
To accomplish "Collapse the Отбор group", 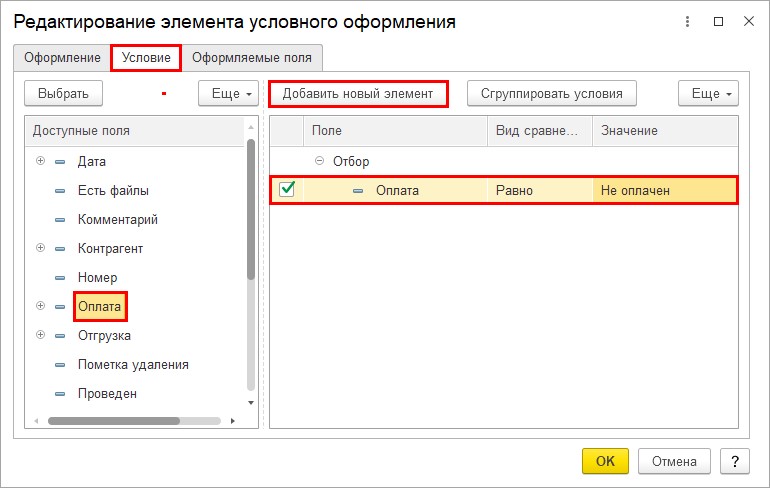I will [319, 161].
